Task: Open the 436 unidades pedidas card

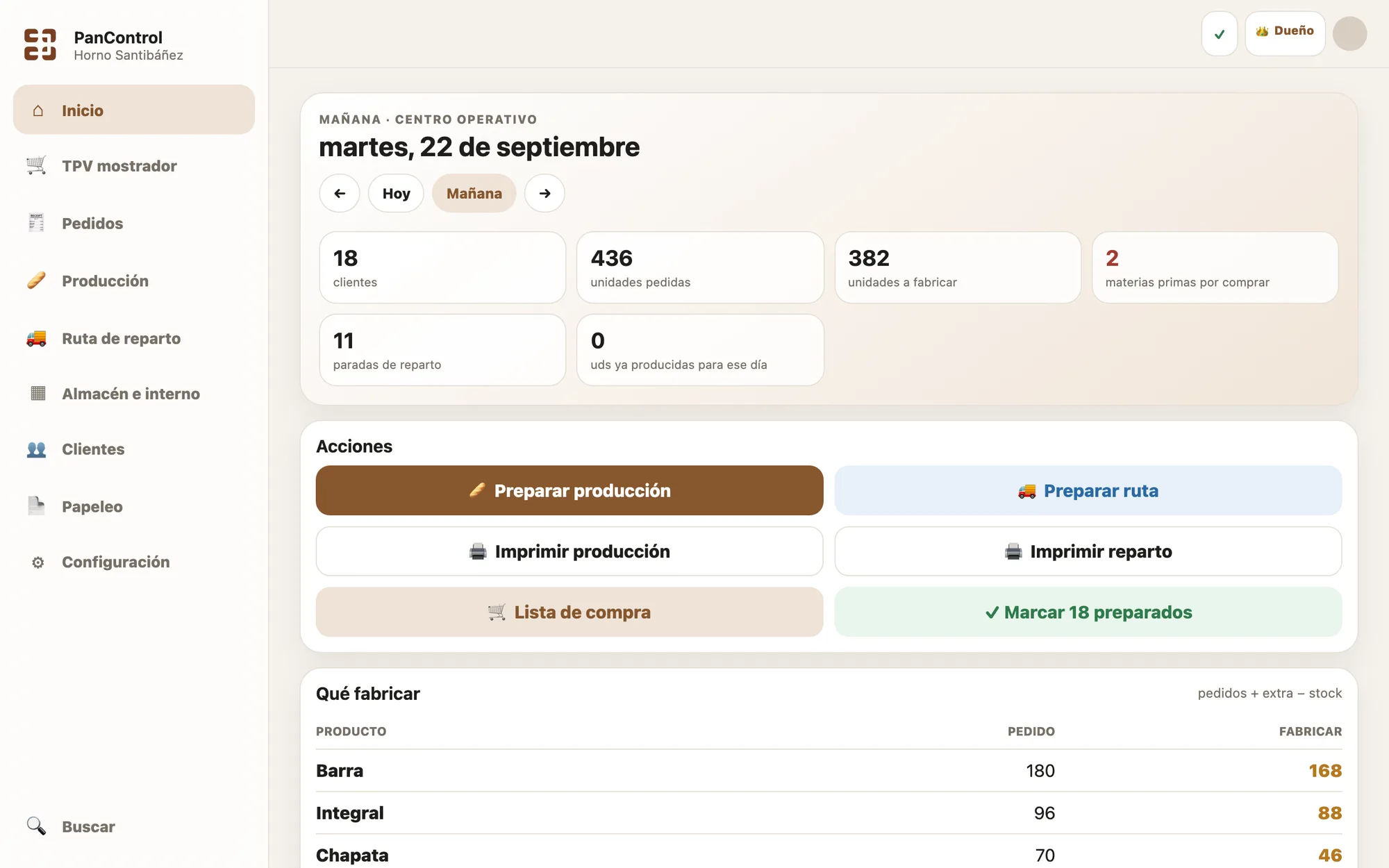Action: (x=700, y=267)
